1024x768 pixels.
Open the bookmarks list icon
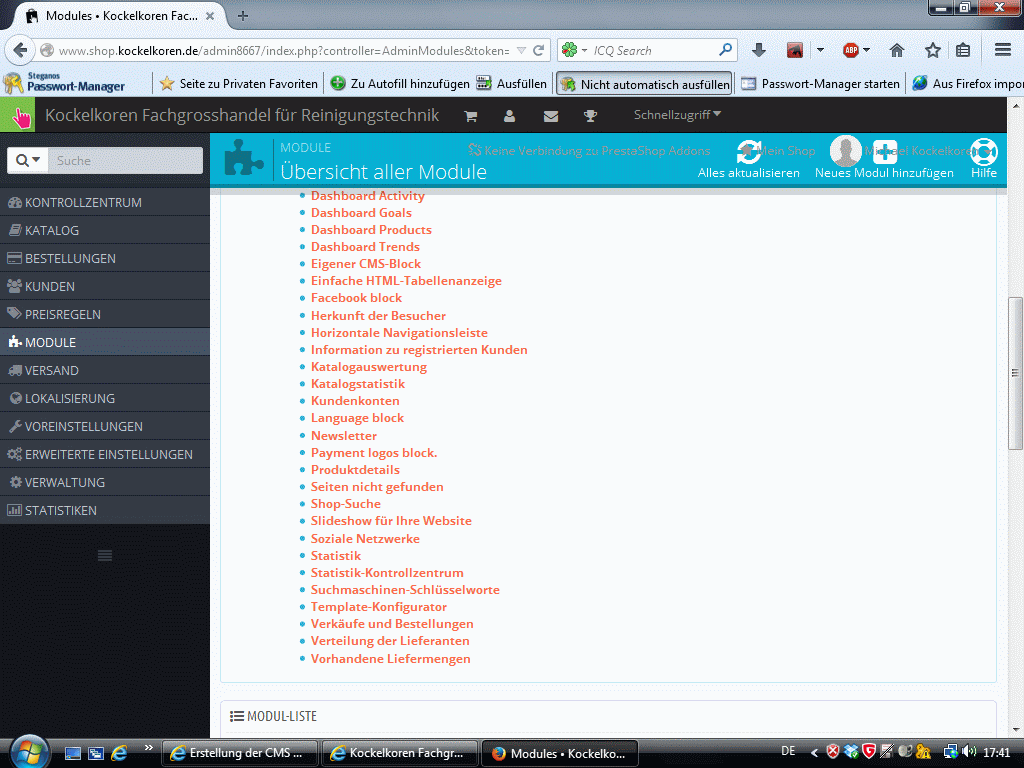click(x=963, y=50)
